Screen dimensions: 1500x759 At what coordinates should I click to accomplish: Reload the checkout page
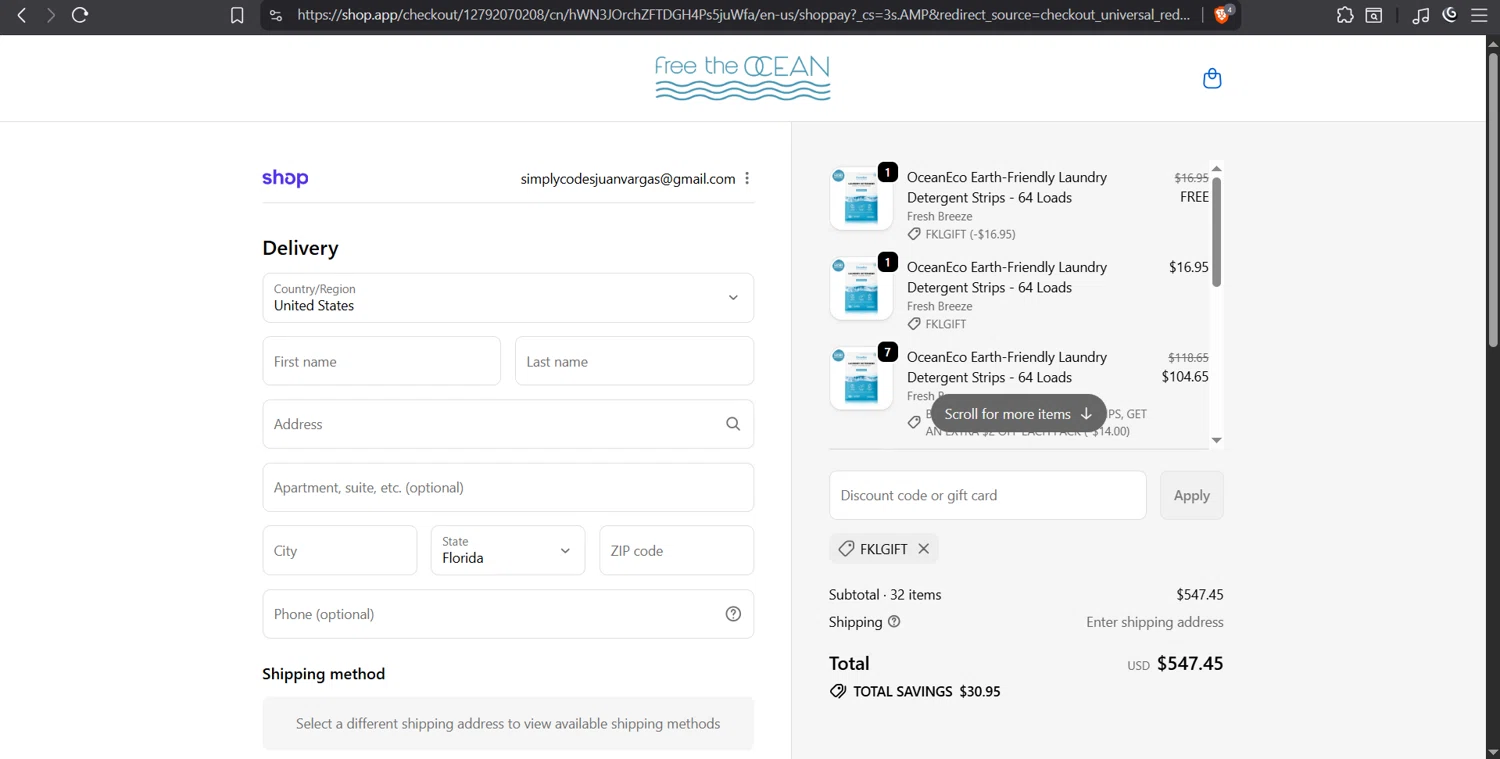[x=80, y=15]
